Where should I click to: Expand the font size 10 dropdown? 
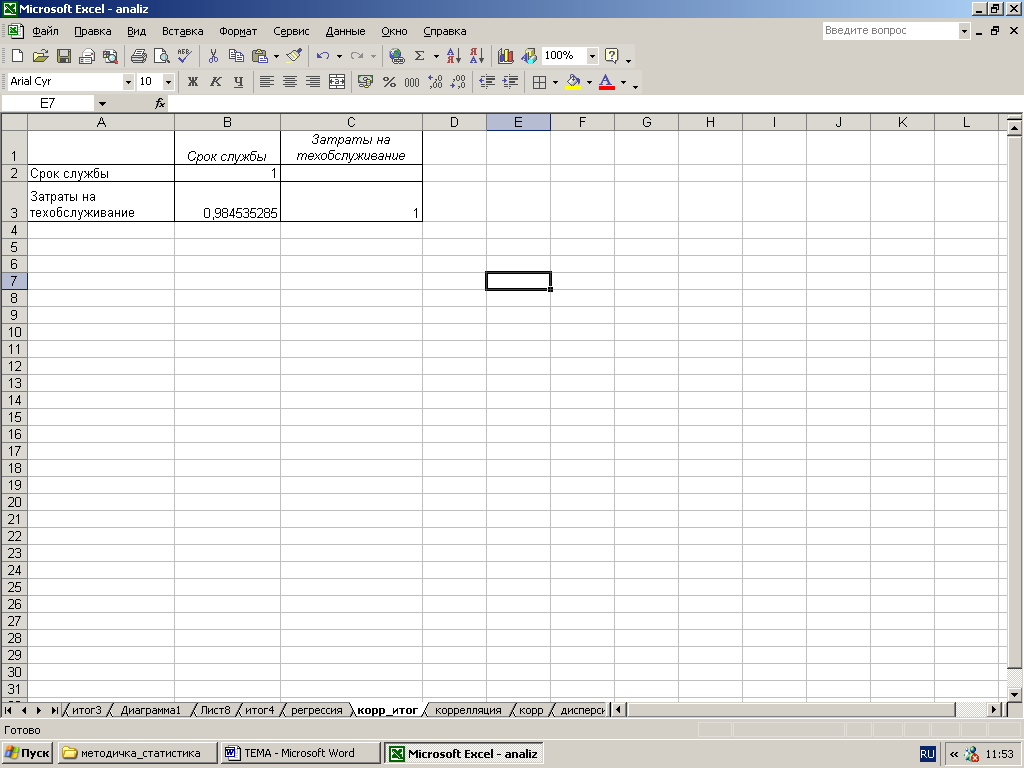[168, 82]
